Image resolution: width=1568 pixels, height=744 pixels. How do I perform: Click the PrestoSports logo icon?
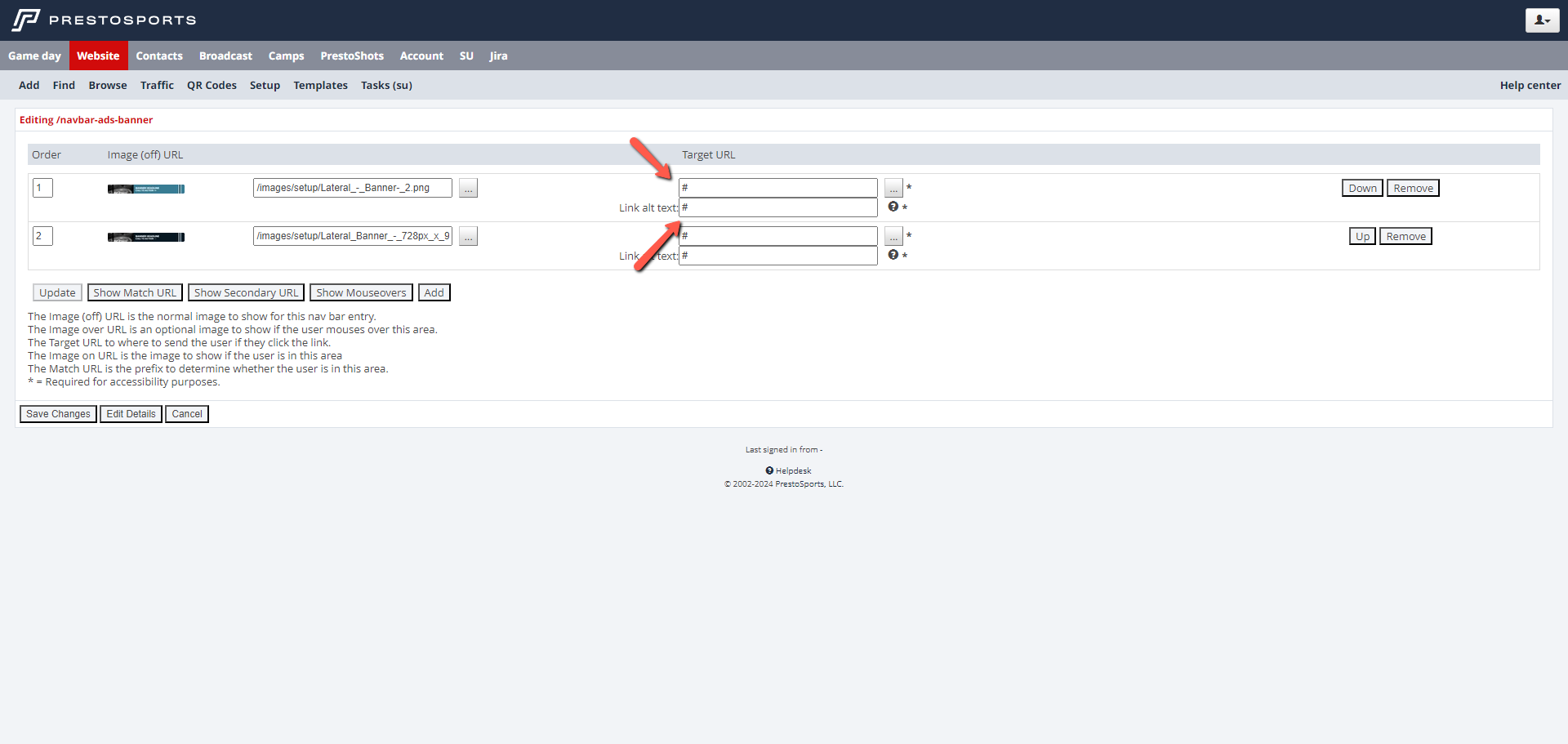pos(26,20)
